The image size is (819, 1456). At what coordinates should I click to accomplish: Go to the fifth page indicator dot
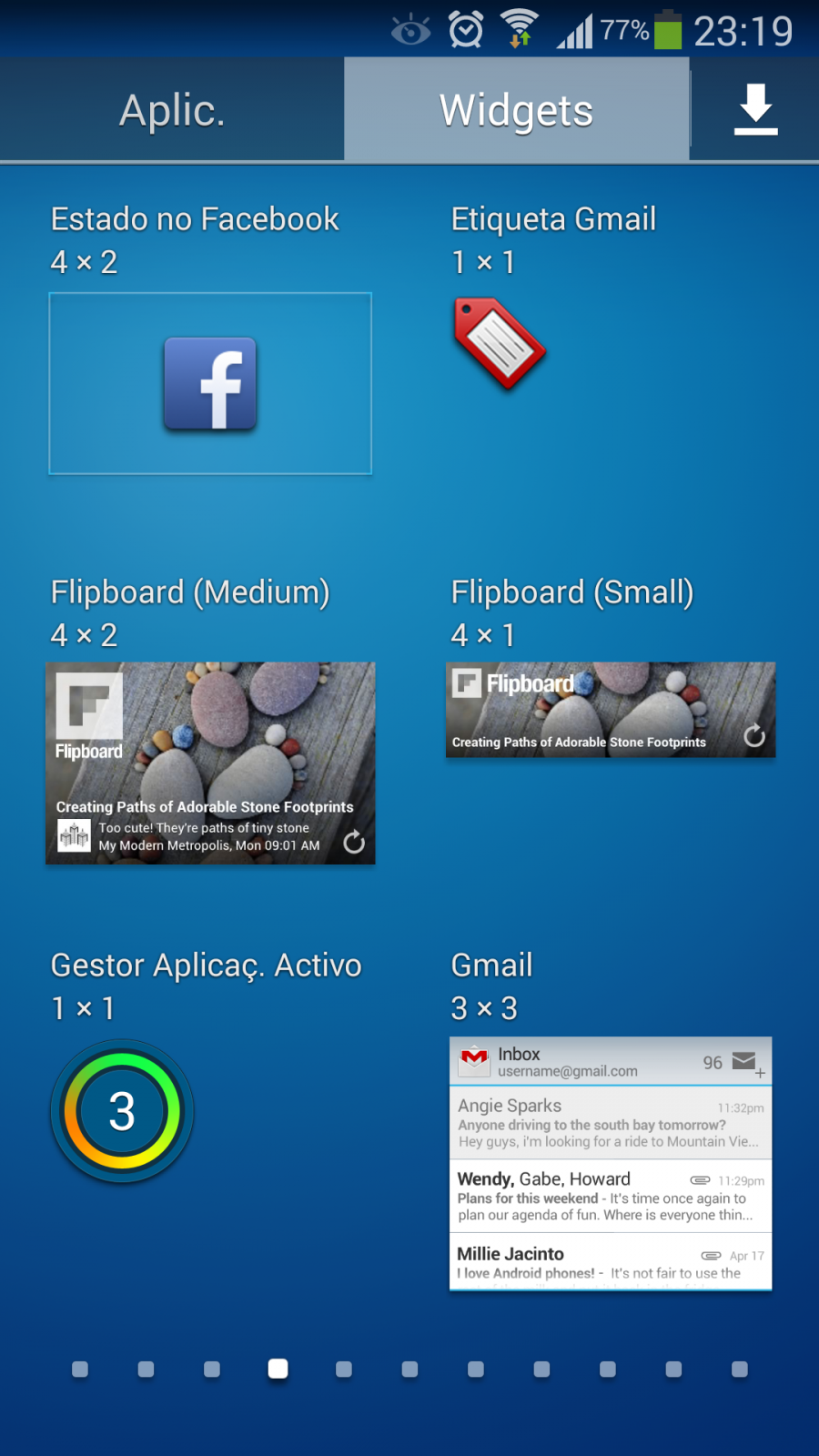(344, 1369)
